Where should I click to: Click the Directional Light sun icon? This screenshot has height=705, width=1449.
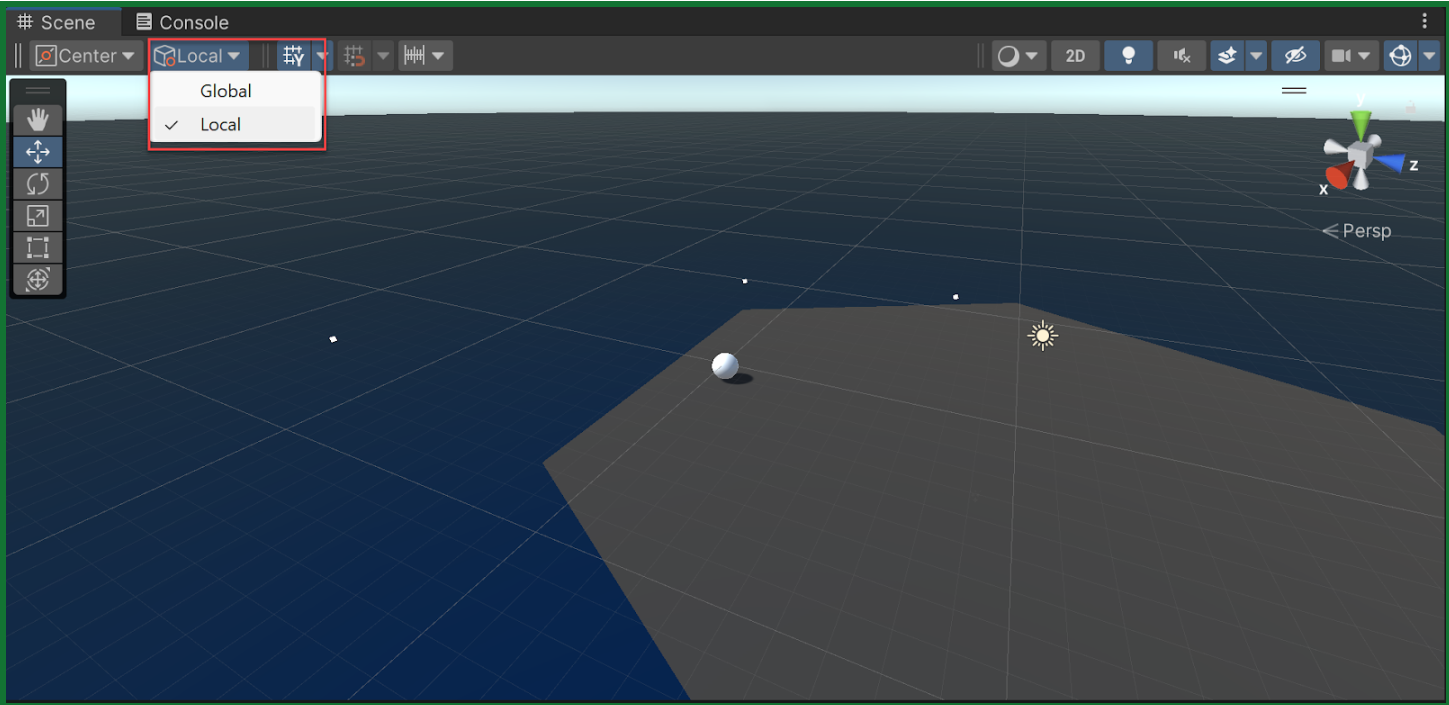click(x=1043, y=336)
